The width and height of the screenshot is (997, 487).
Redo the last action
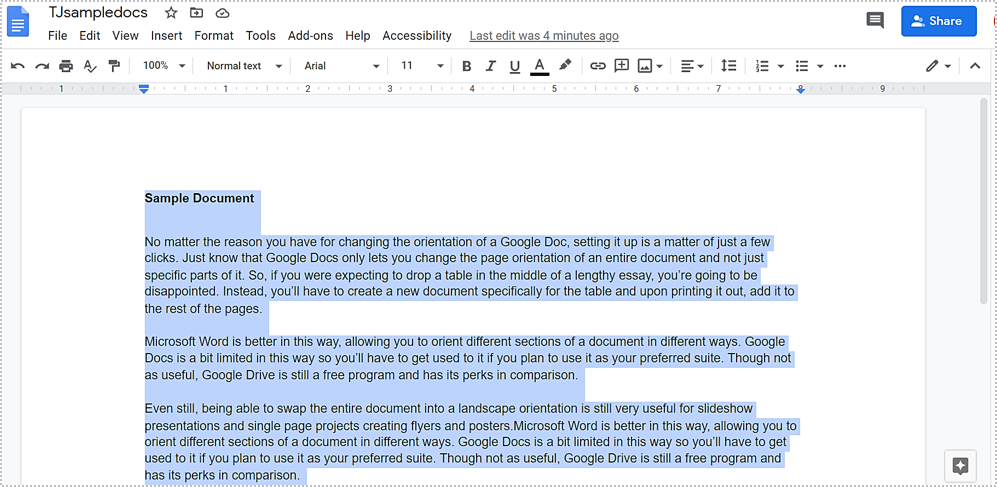42,65
